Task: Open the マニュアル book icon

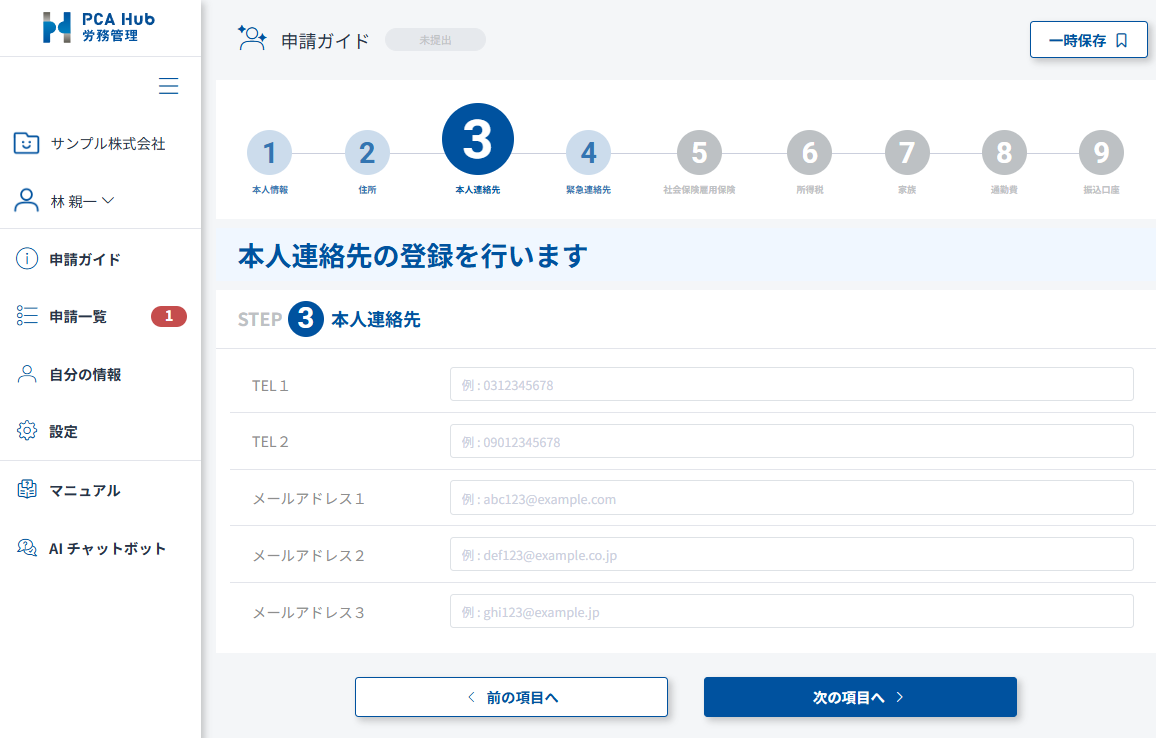Action: tap(26, 490)
